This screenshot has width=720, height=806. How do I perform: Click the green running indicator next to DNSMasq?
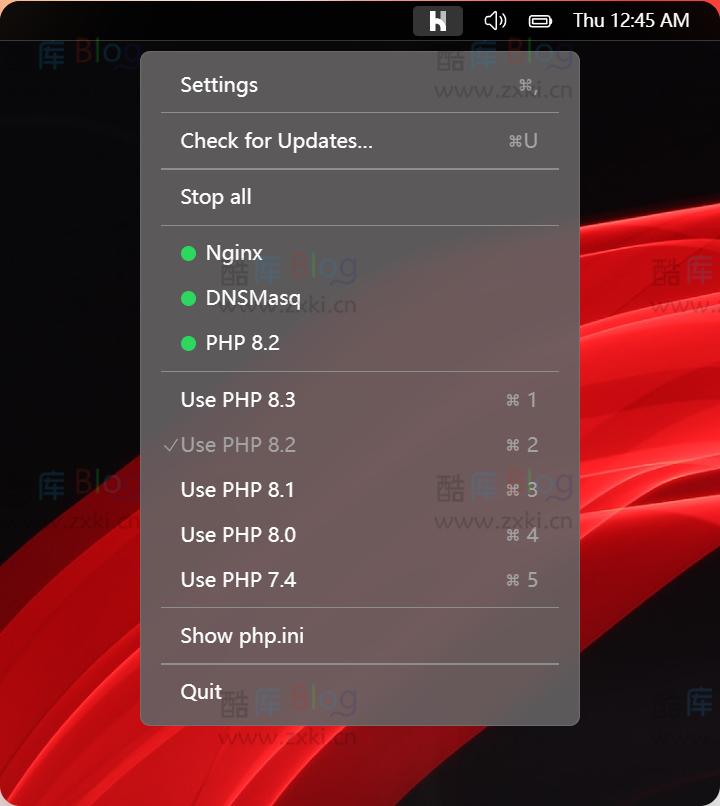[x=187, y=298]
